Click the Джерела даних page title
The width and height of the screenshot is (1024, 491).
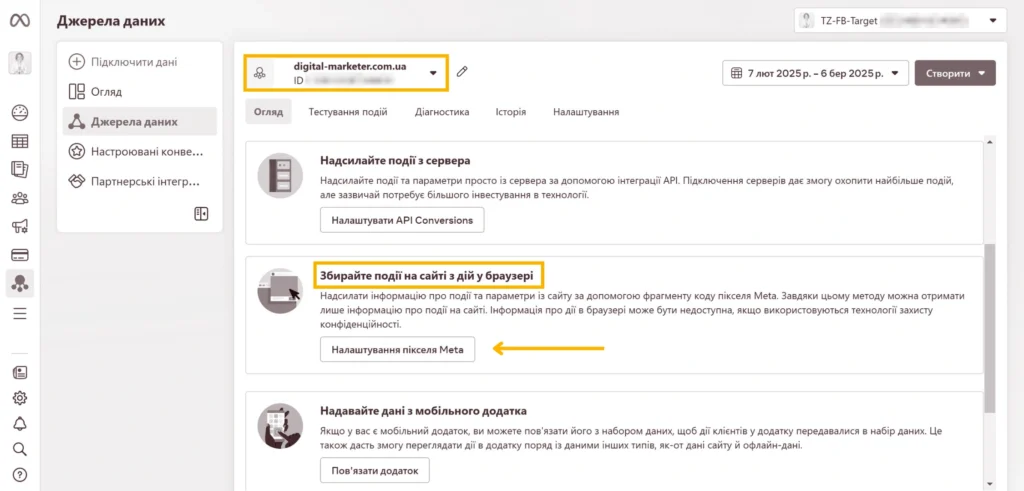pyautogui.click(x=111, y=21)
